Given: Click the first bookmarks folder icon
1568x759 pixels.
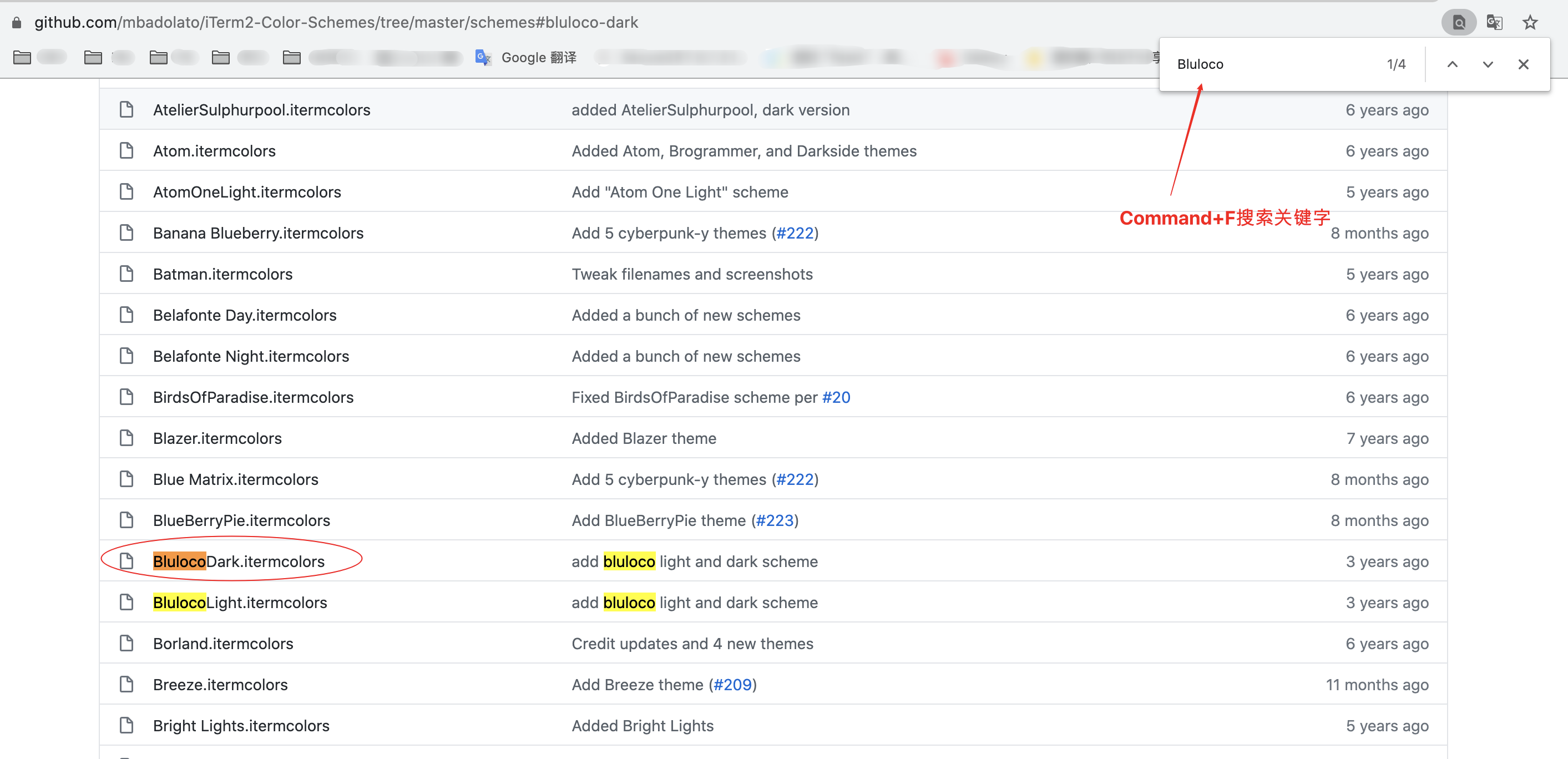Looking at the screenshot, I should coord(23,57).
